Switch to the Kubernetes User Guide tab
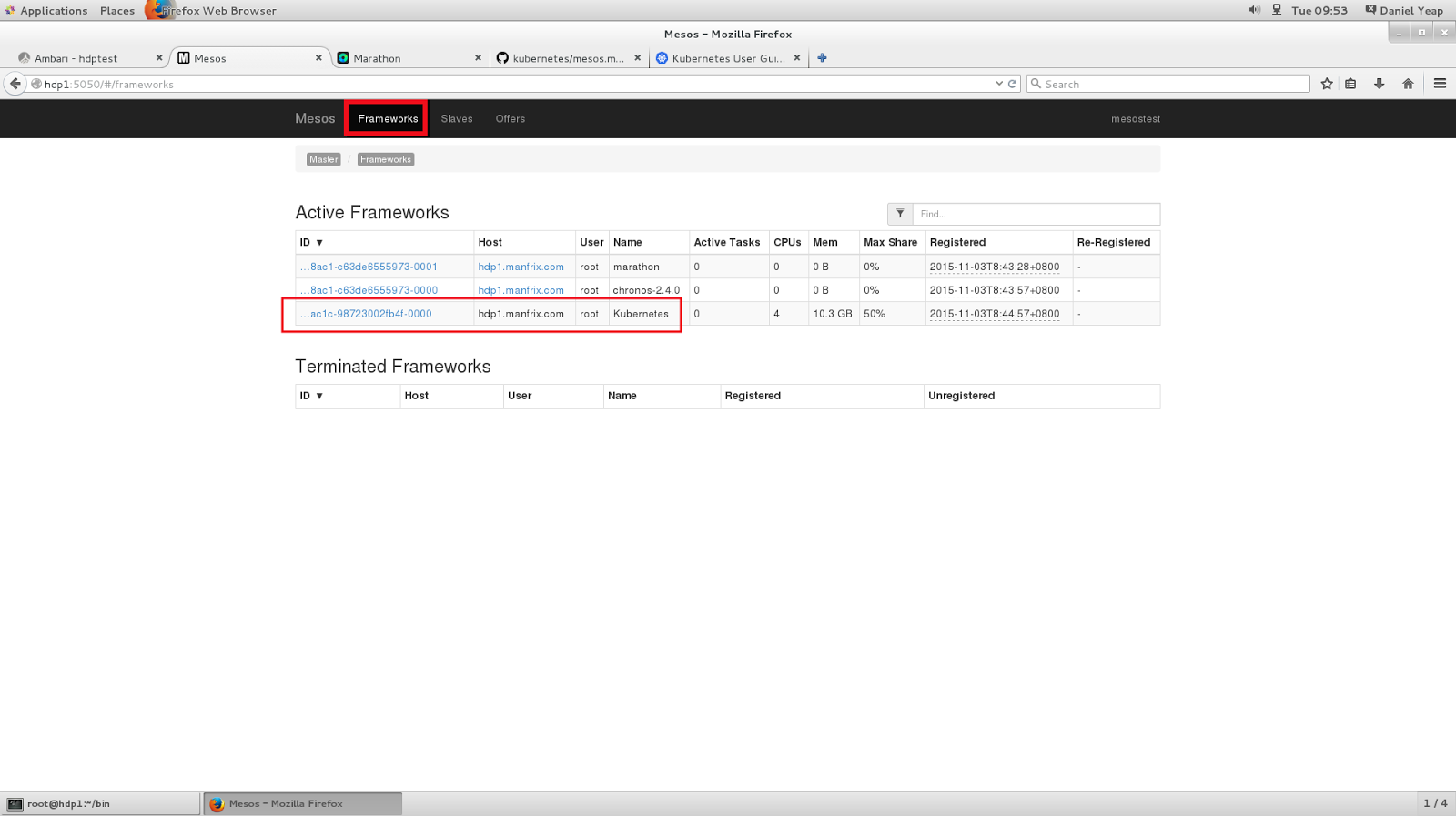Viewport: 1456px width, 816px height. tap(728, 58)
